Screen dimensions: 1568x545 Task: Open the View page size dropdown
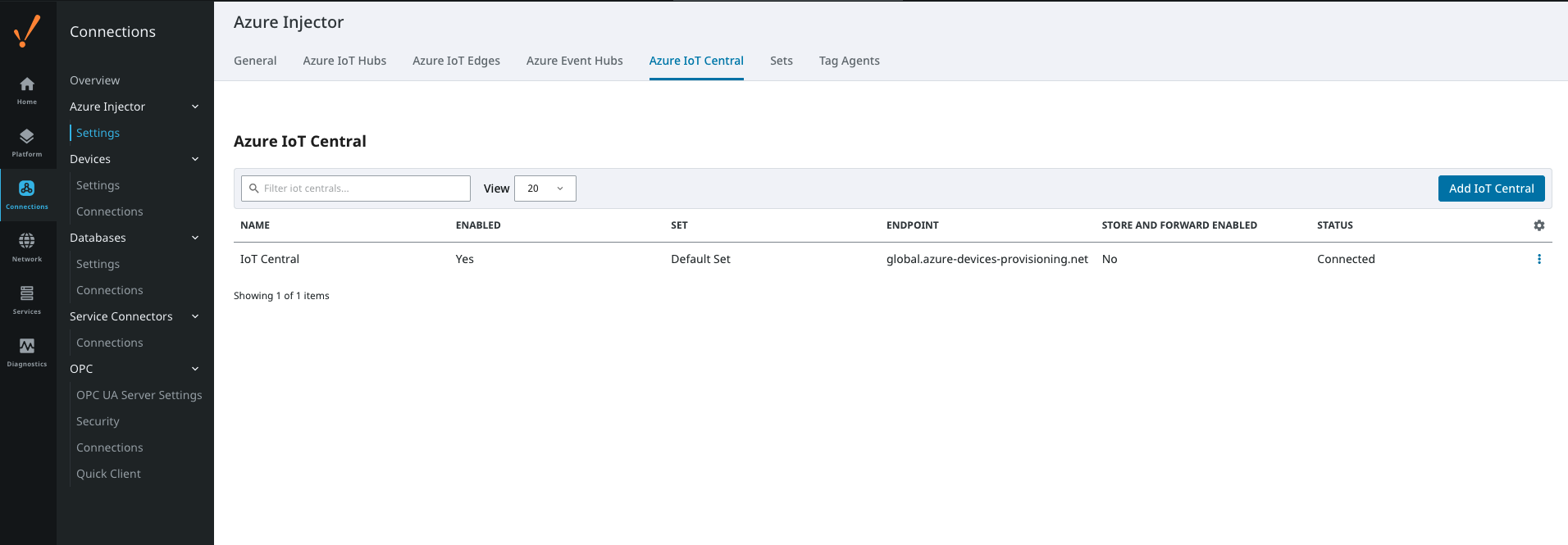click(x=545, y=188)
